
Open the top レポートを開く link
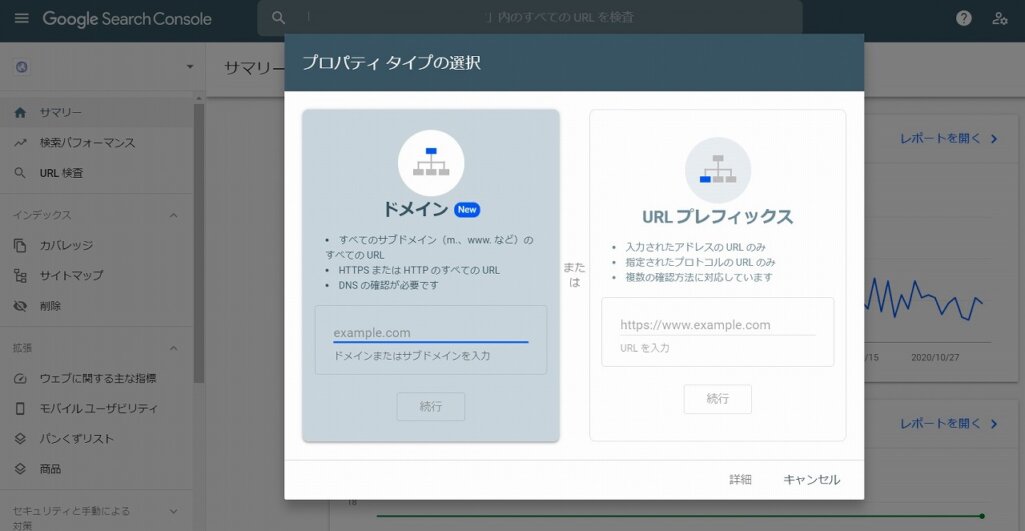point(948,139)
